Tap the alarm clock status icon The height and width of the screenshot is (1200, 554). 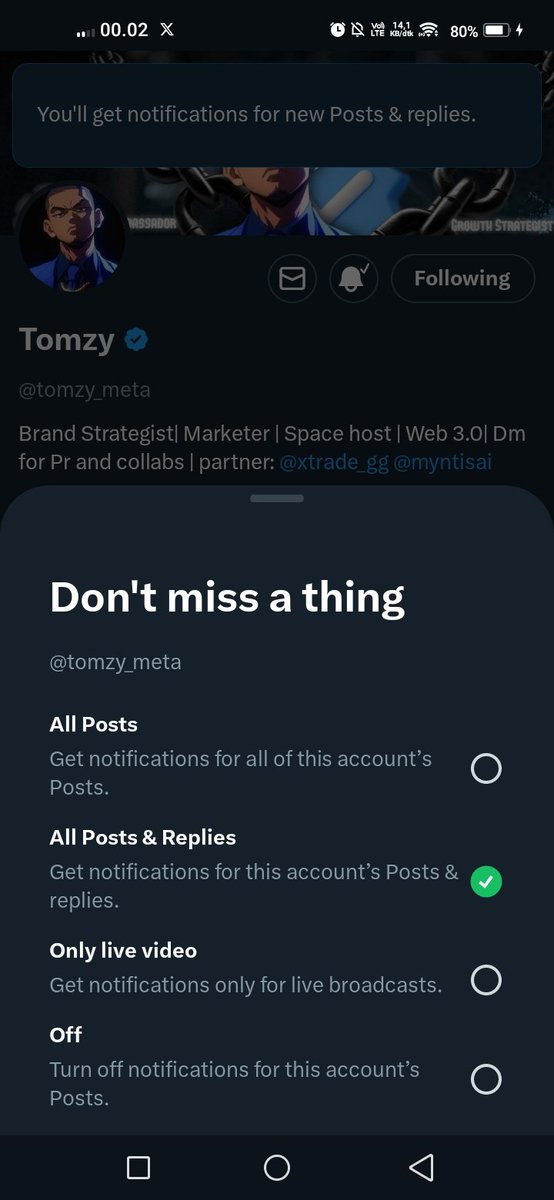pos(337,31)
